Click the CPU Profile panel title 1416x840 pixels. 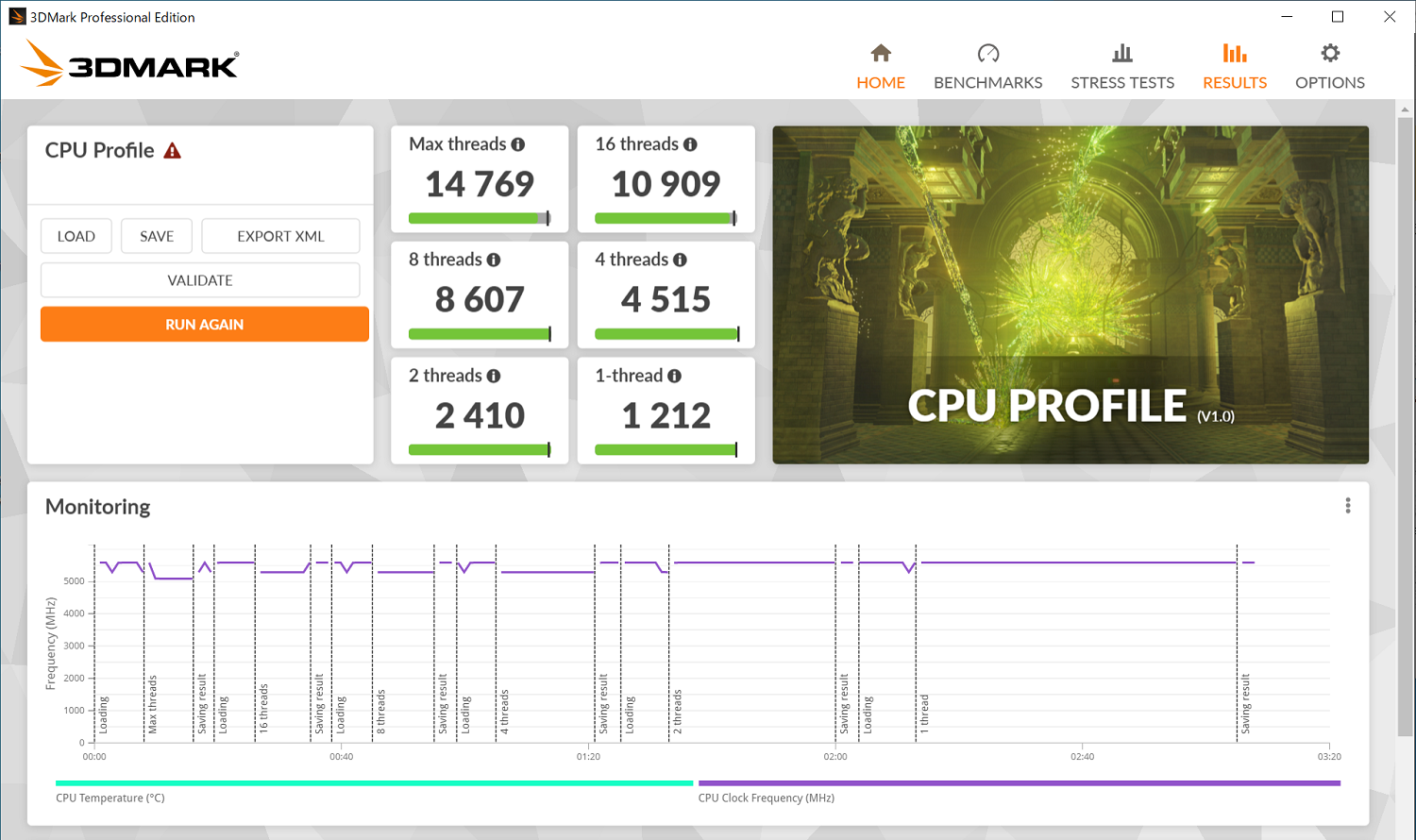[x=99, y=150]
